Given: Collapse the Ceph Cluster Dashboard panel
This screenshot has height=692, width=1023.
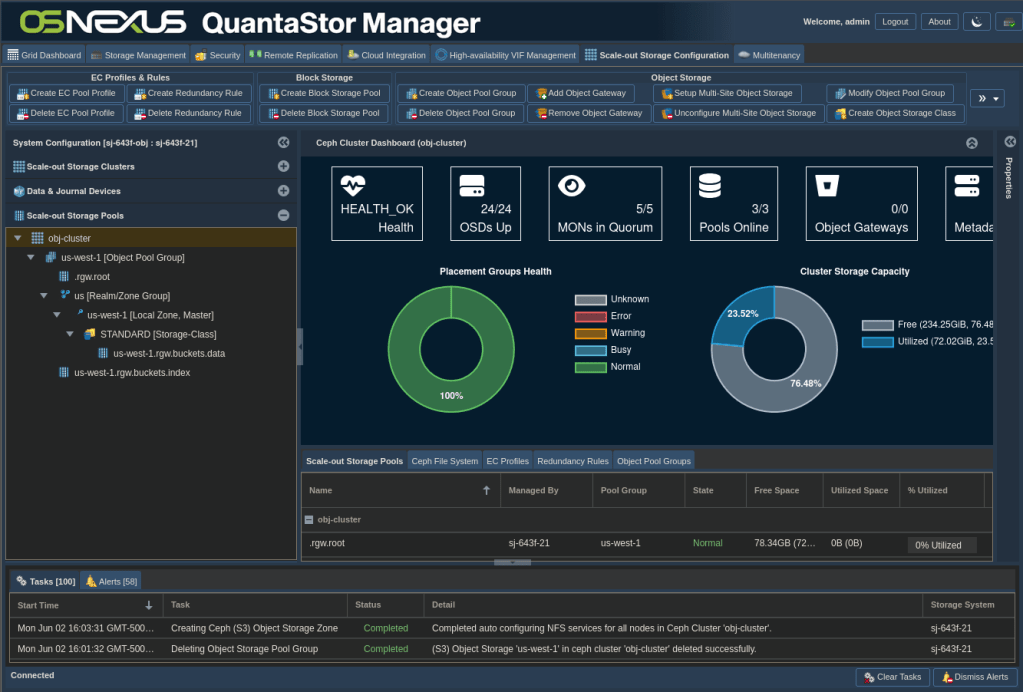Looking at the screenshot, I should click(x=971, y=143).
